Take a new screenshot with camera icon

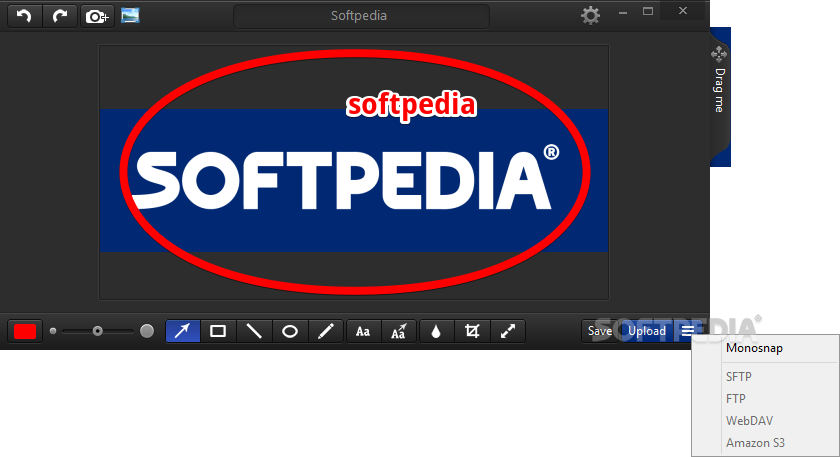click(97, 16)
